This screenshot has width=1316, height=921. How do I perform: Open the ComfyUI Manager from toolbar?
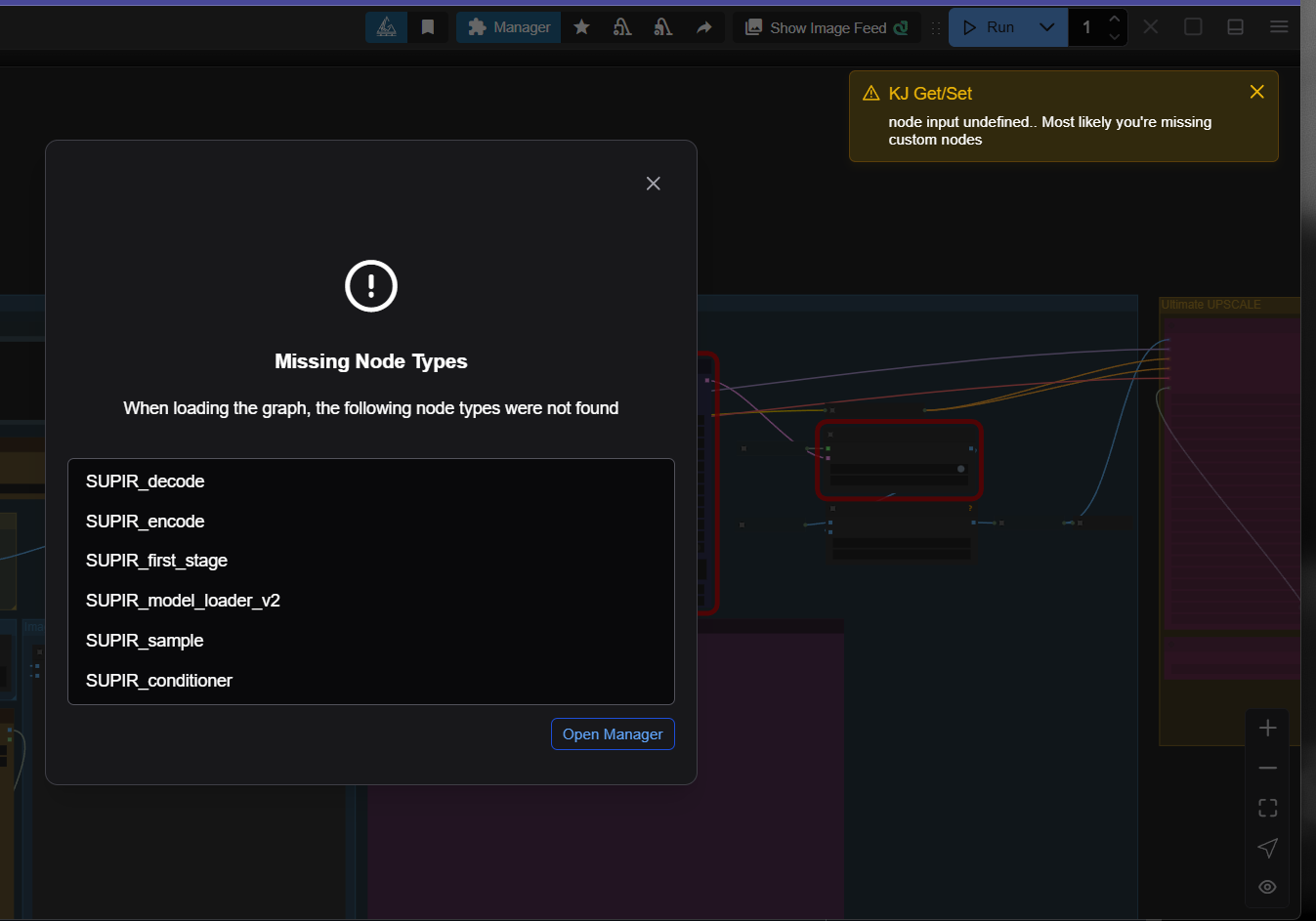509,27
